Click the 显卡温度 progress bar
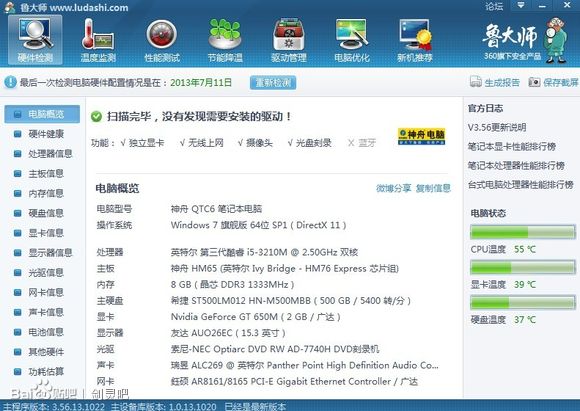The image size is (580, 411). (x=523, y=267)
